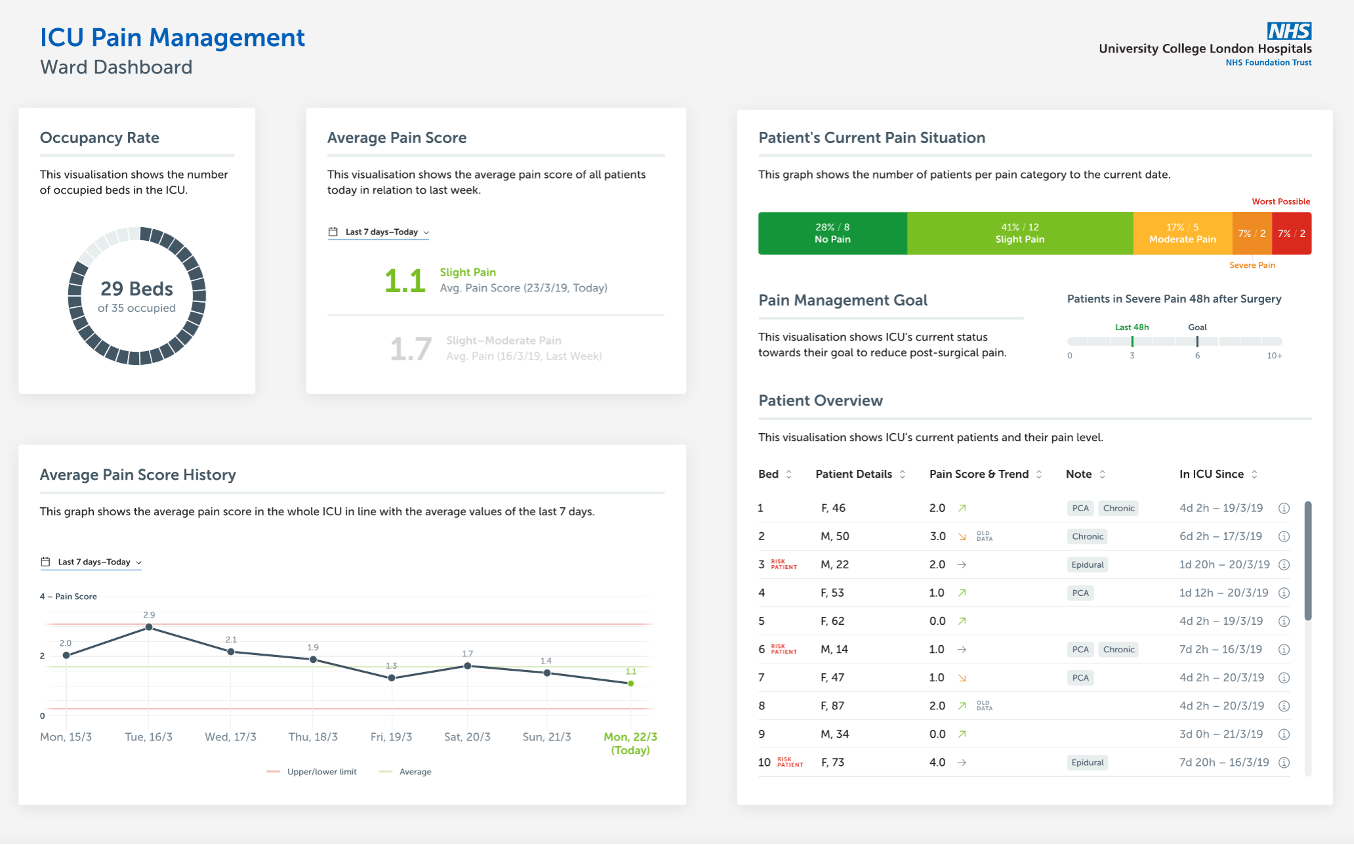Click 'M, 34' patient details cell
The height and width of the screenshot is (845, 1354).
[x=835, y=734]
